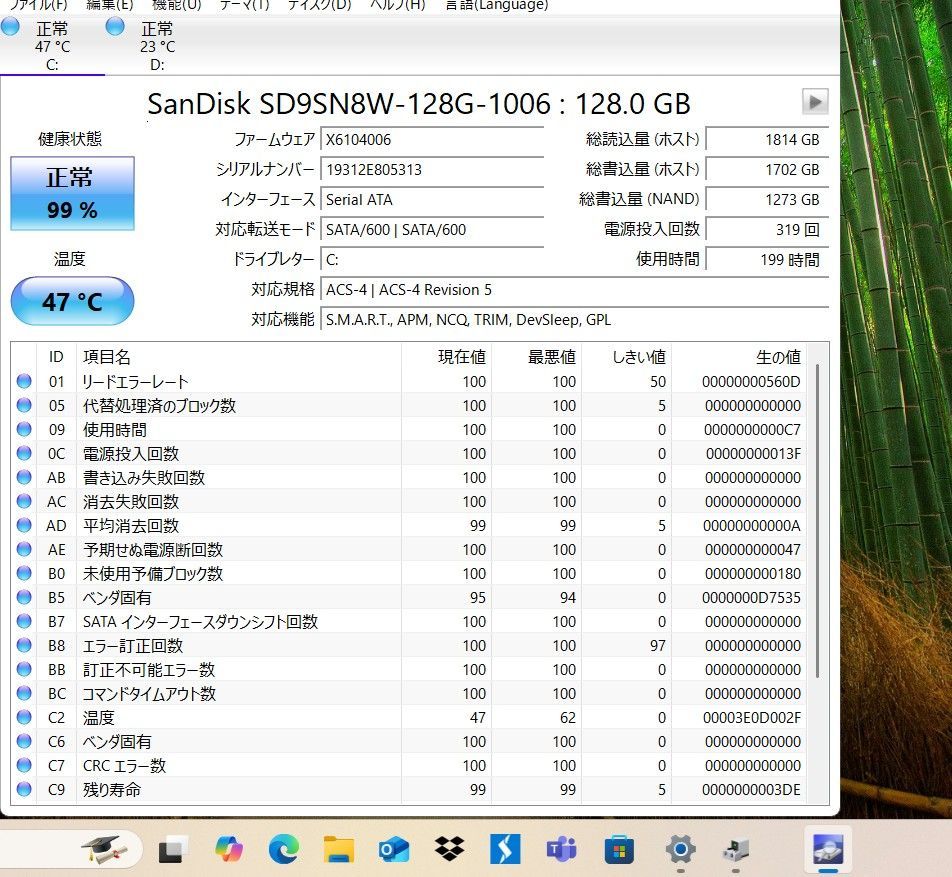Screen dimensions: 952x877
Task: Click the 対応規格 field ACS-4 | ACS-4 Revision 5
Action: tap(574, 290)
